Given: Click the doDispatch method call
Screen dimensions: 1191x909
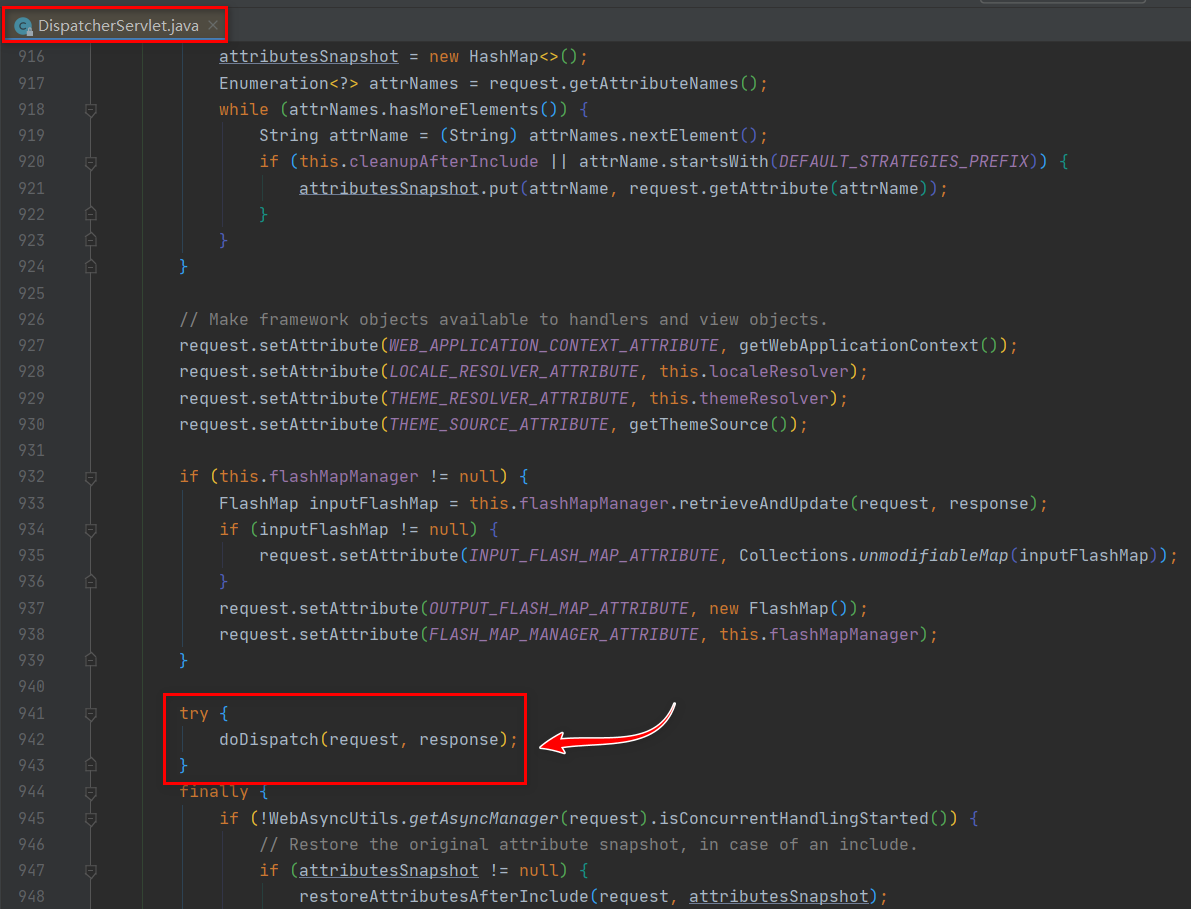Looking at the screenshot, I should coord(269,740).
